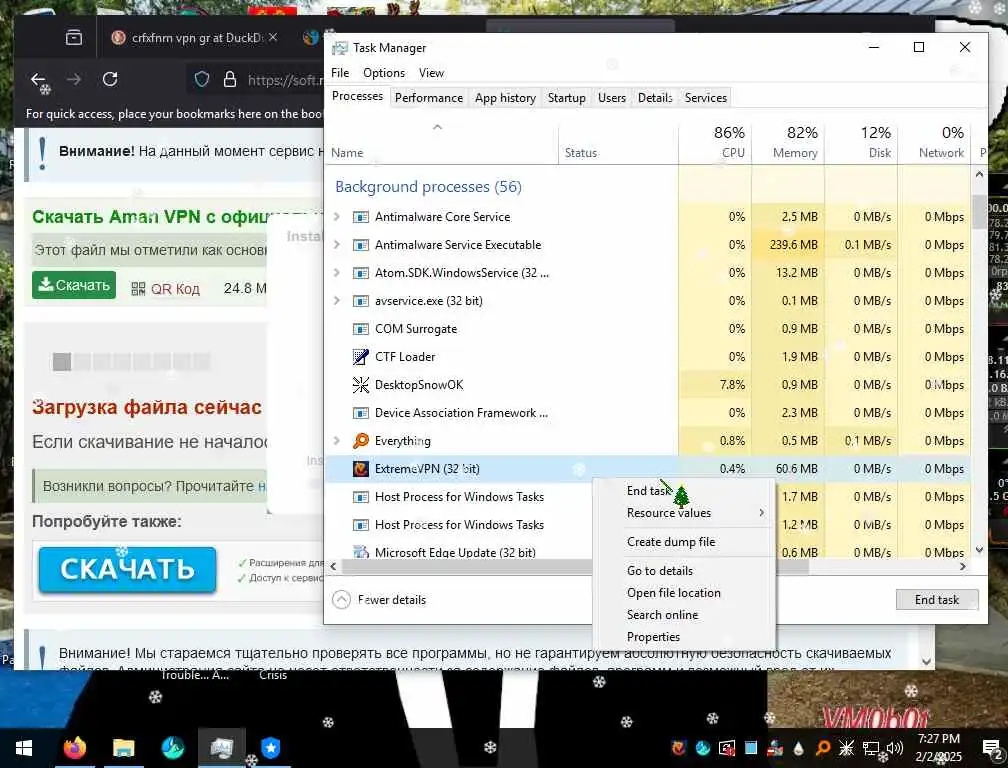Click the teal wave app taskbar icon
Image resolution: width=1008 pixels, height=768 pixels.
click(173, 748)
